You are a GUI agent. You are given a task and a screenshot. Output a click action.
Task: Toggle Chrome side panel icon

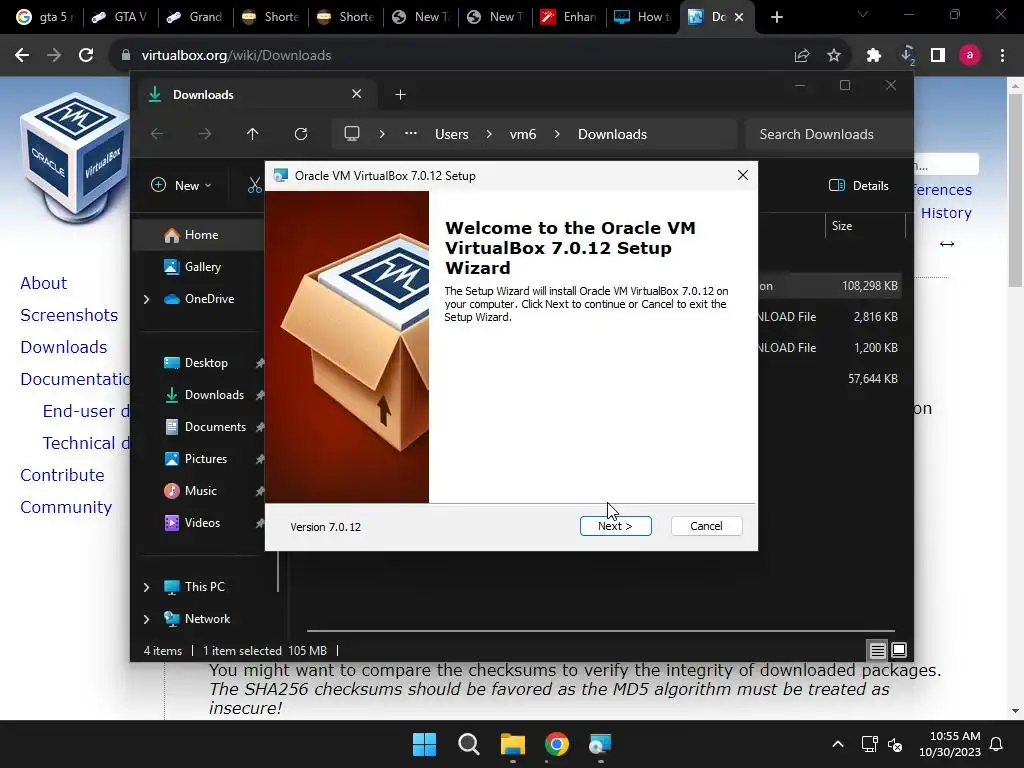click(938, 56)
